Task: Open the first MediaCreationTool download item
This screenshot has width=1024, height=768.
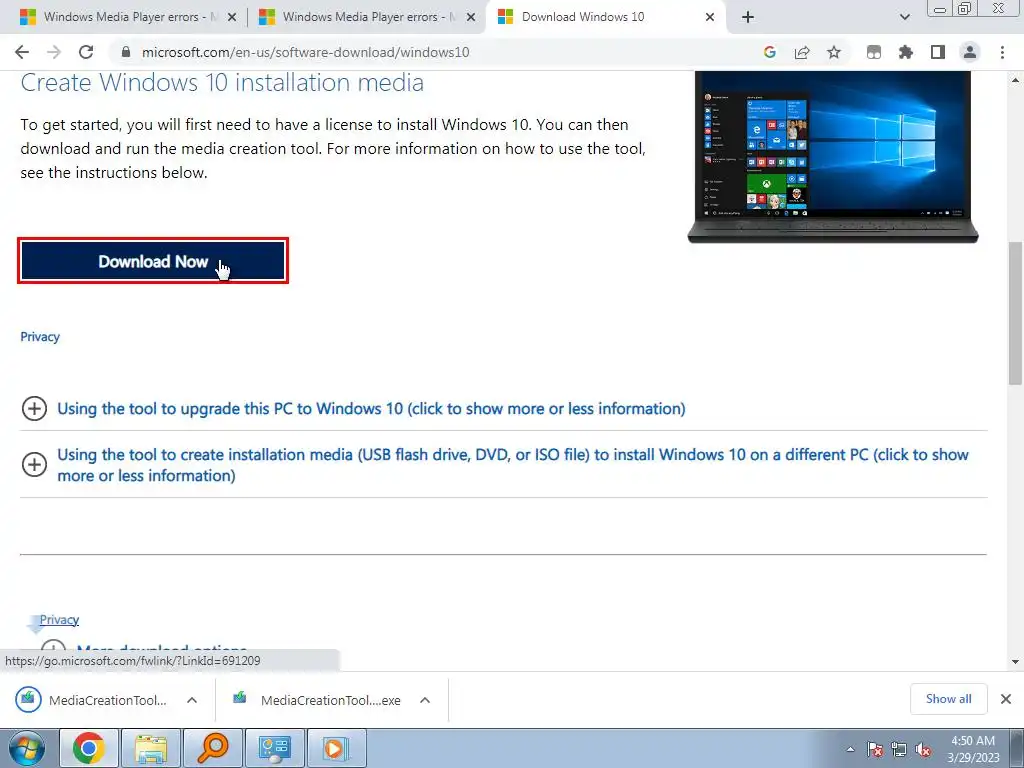Action: point(91,700)
